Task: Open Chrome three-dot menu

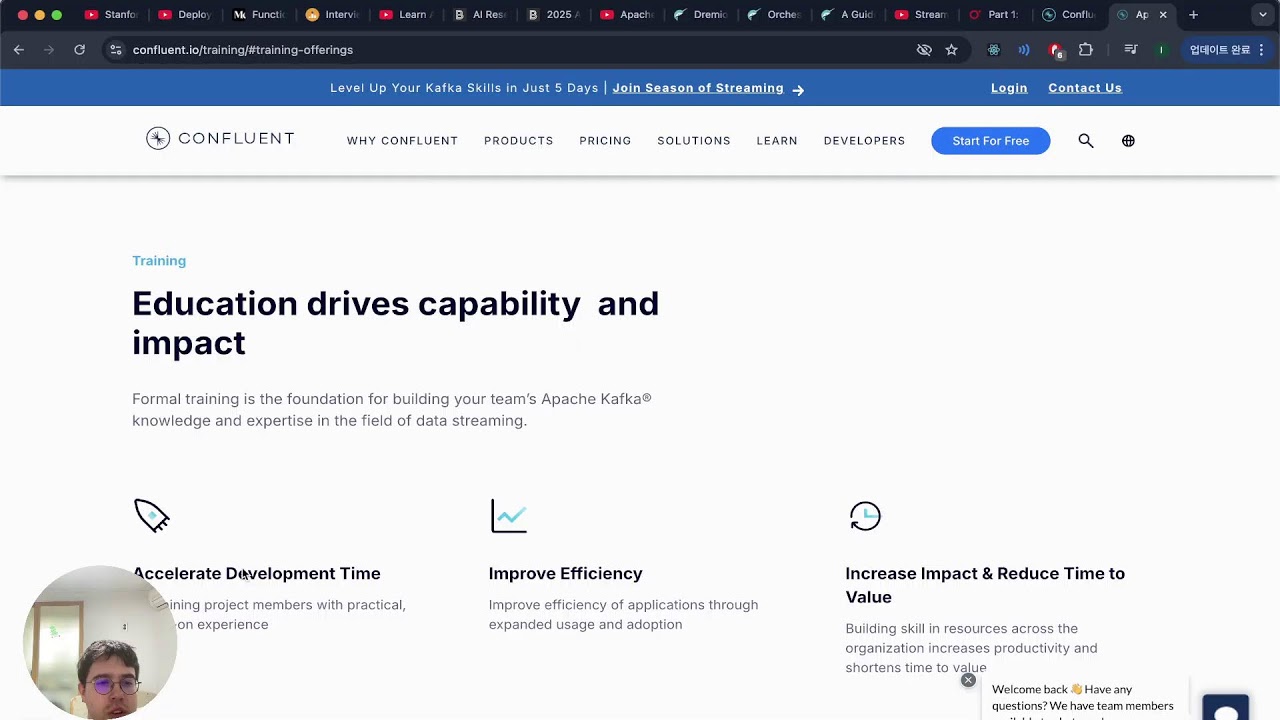Action: (1262, 49)
